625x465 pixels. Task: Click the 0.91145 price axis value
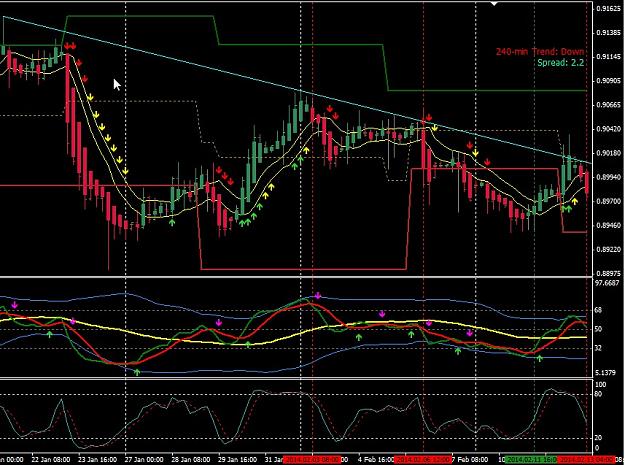pyautogui.click(x=608, y=57)
